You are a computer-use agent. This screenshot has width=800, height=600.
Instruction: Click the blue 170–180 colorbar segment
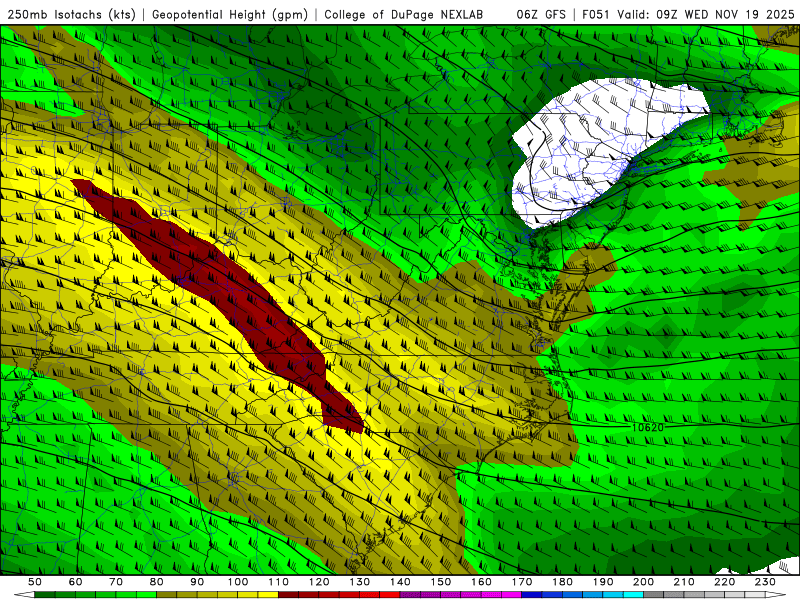click(542, 595)
